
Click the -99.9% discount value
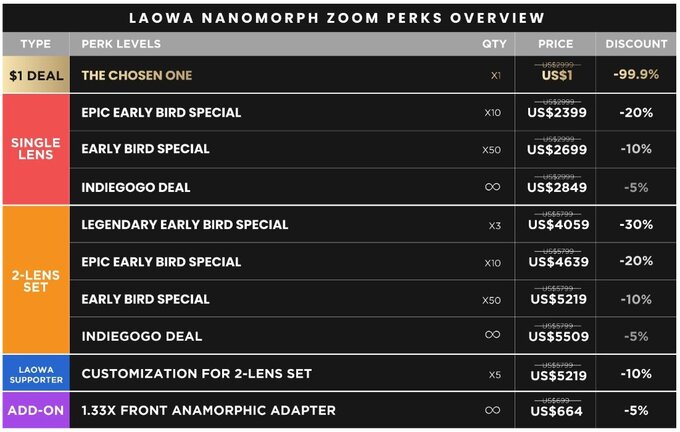(636, 75)
